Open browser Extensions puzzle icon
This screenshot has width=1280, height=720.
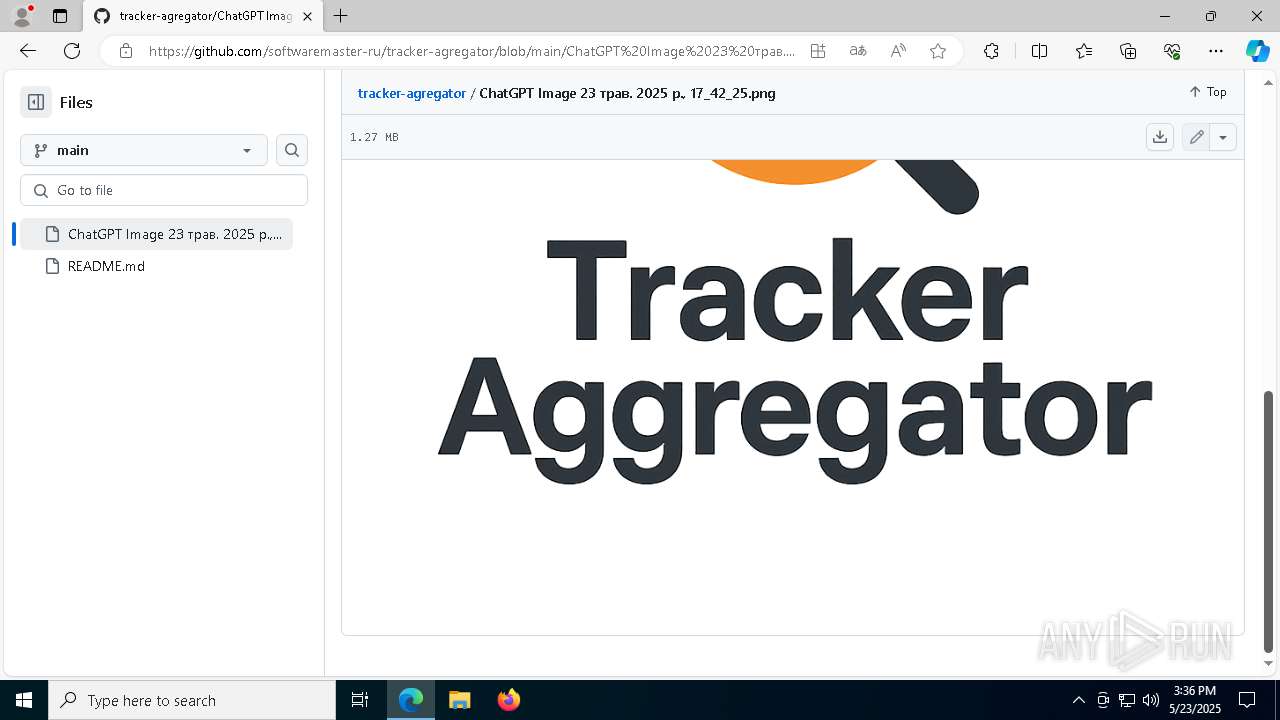pos(991,51)
